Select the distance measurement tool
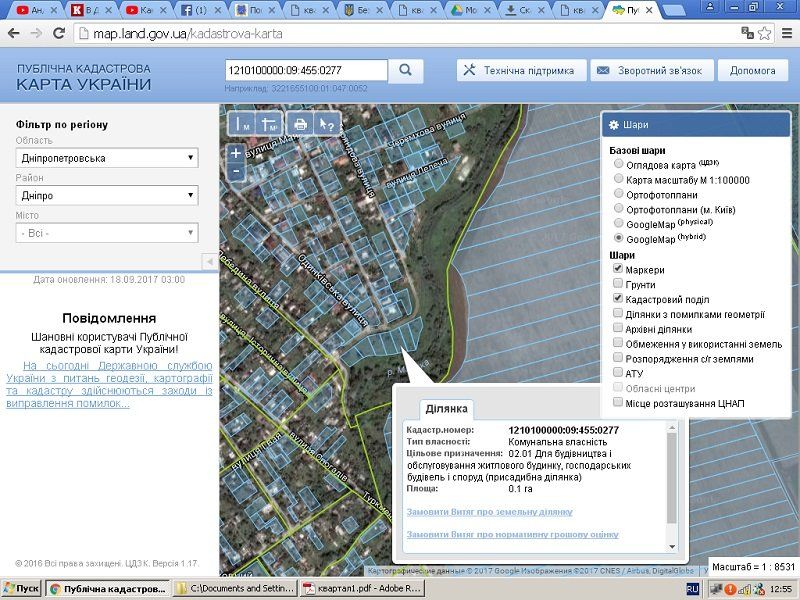 tap(243, 124)
